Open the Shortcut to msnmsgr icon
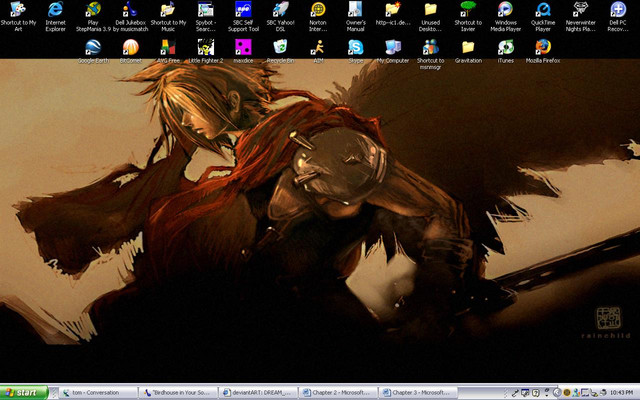640x400 pixels. [431, 55]
